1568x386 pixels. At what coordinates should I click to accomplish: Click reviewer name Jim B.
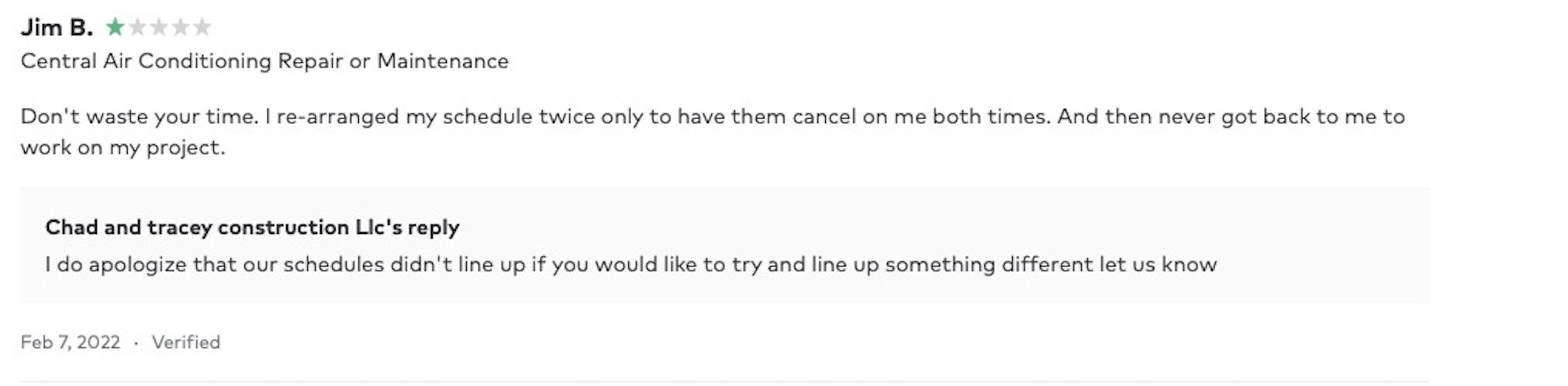click(x=57, y=28)
